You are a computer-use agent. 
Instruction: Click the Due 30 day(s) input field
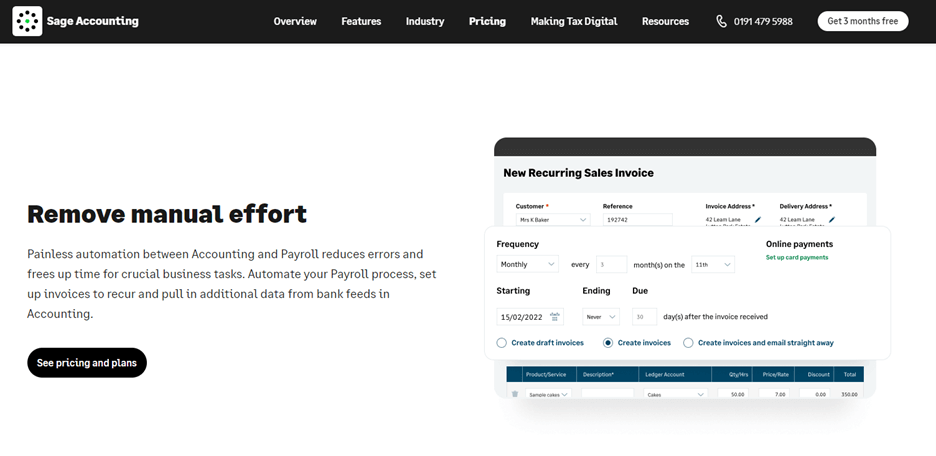pyautogui.click(x=644, y=317)
